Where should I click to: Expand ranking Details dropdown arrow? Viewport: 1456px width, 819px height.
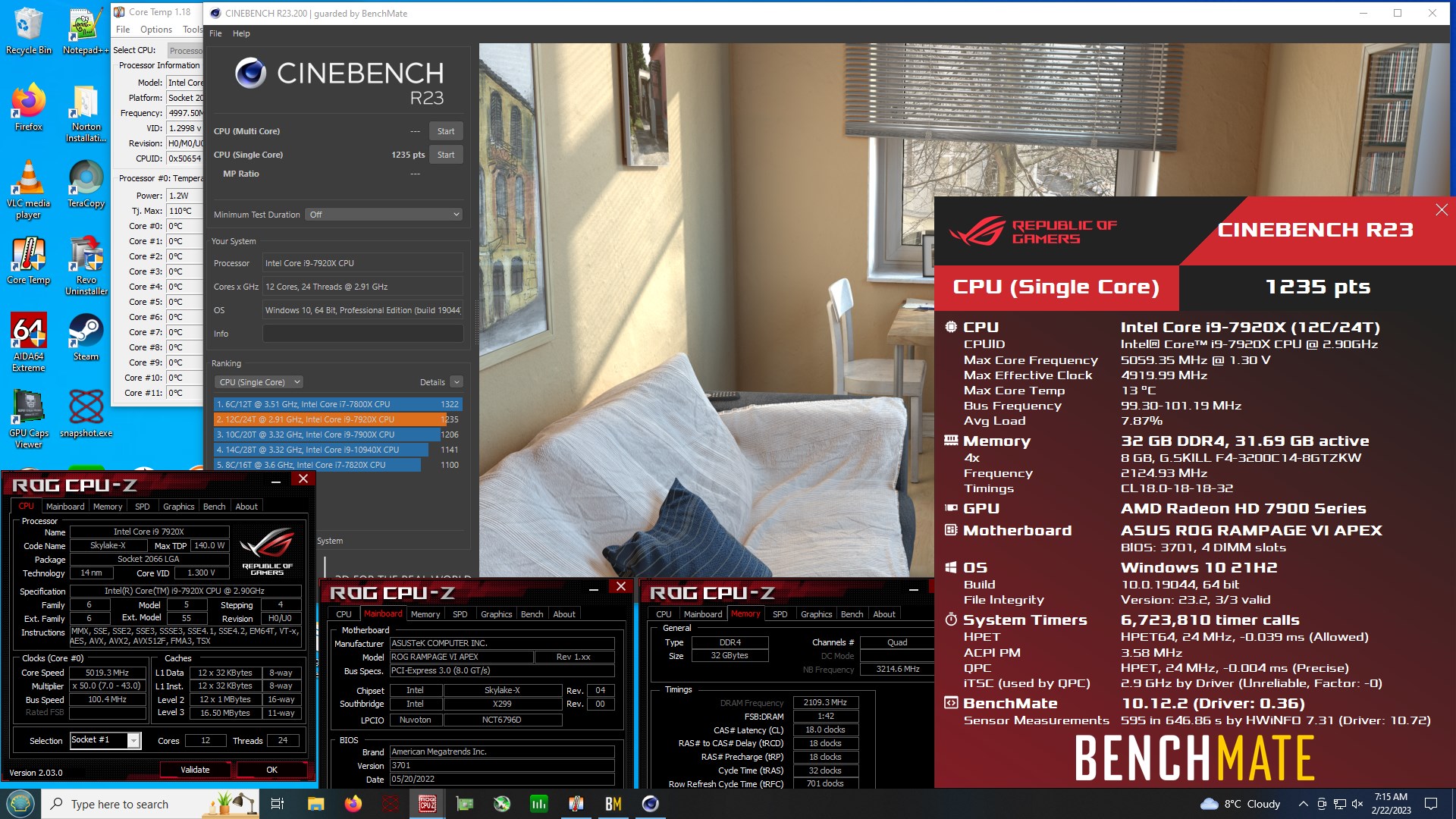coord(457,382)
